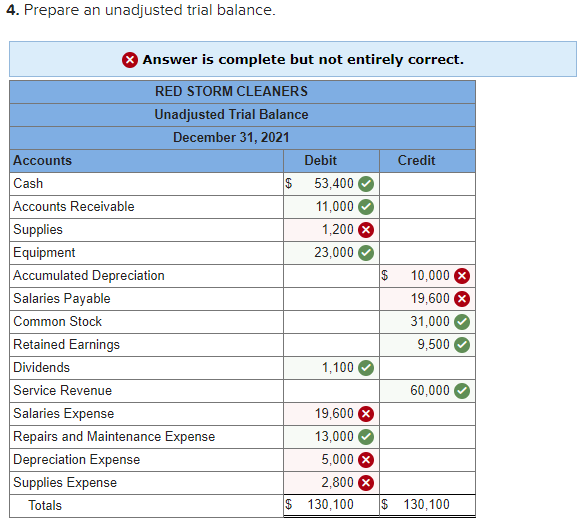
Task: Select the Accumulated Depreciation credit value 10,000
Action: pos(430,276)
